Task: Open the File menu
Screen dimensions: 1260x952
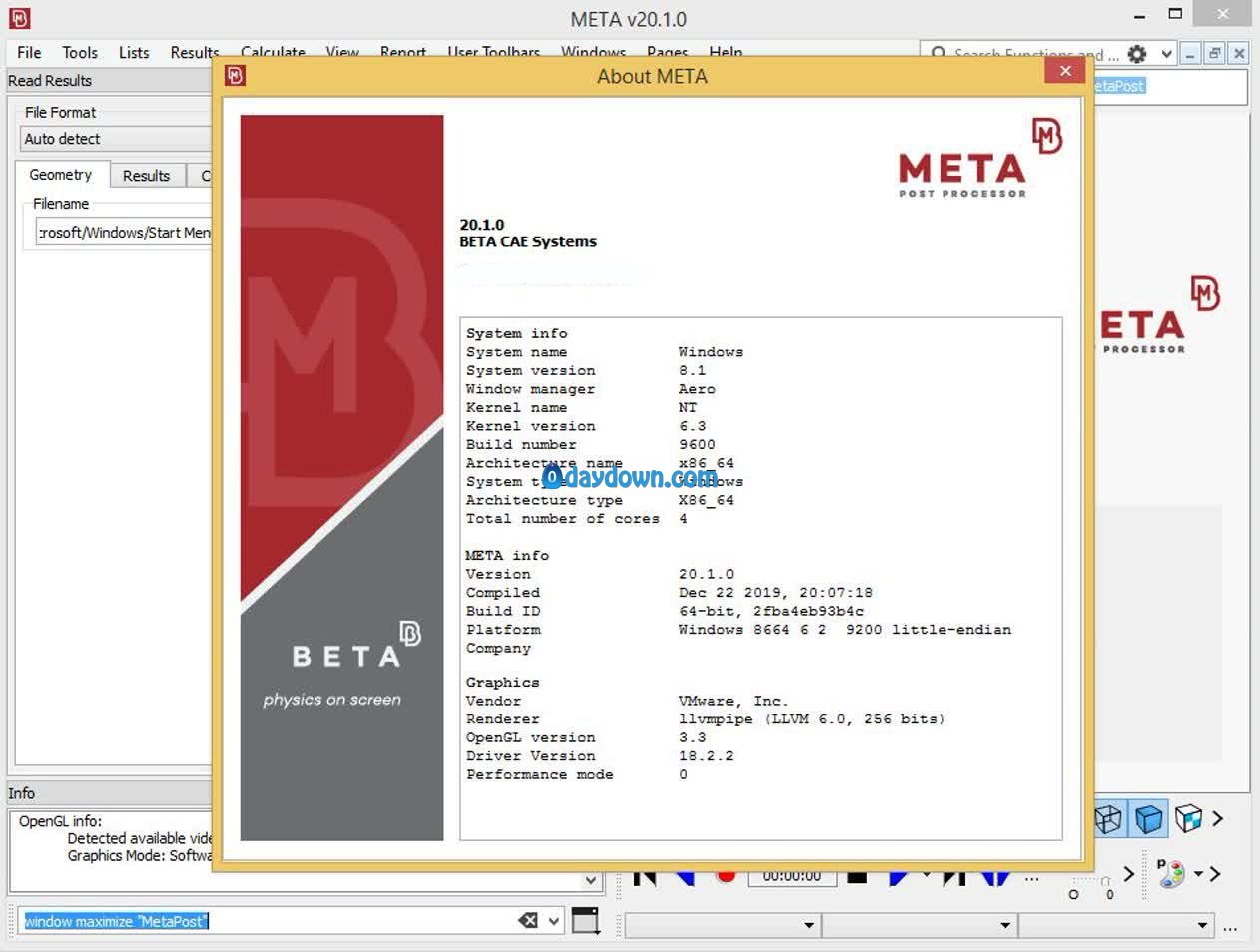Action: 29,53
